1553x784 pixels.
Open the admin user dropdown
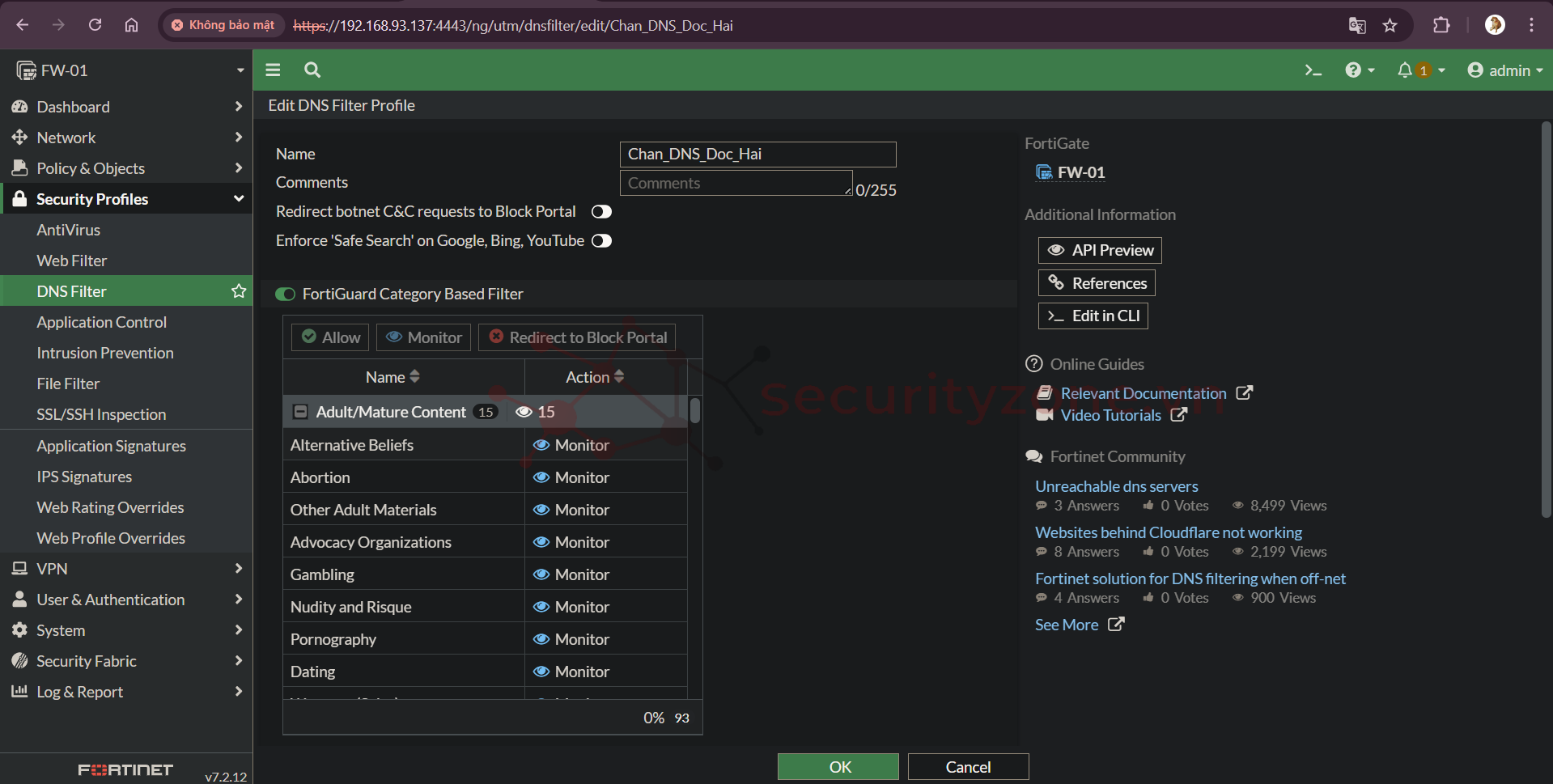(1504, 70)
